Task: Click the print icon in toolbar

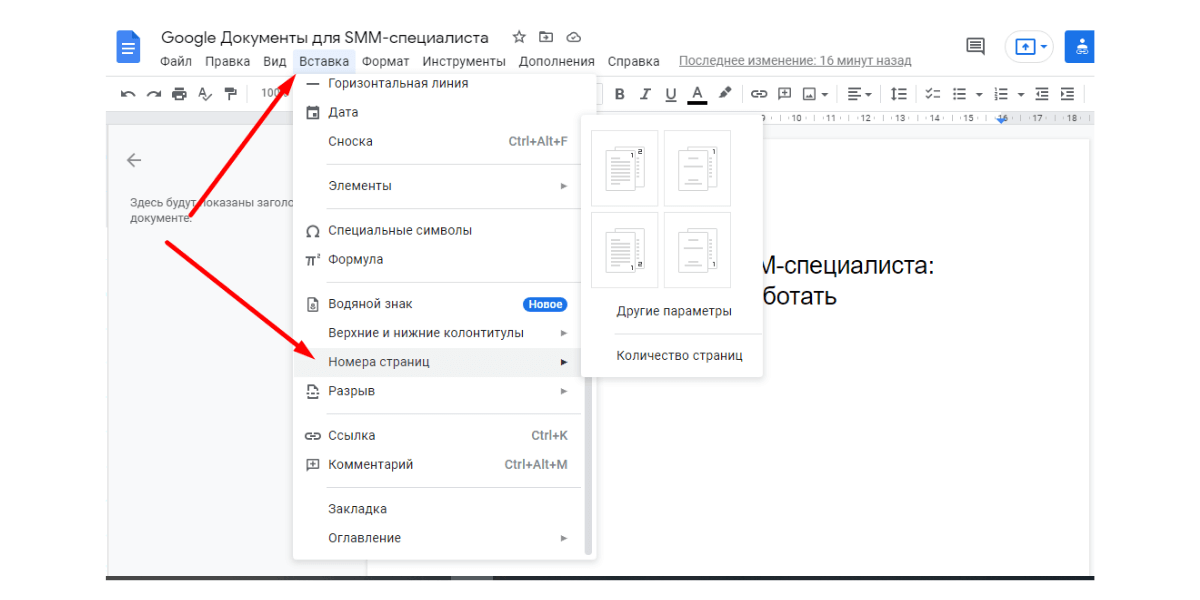Action: 179,94
